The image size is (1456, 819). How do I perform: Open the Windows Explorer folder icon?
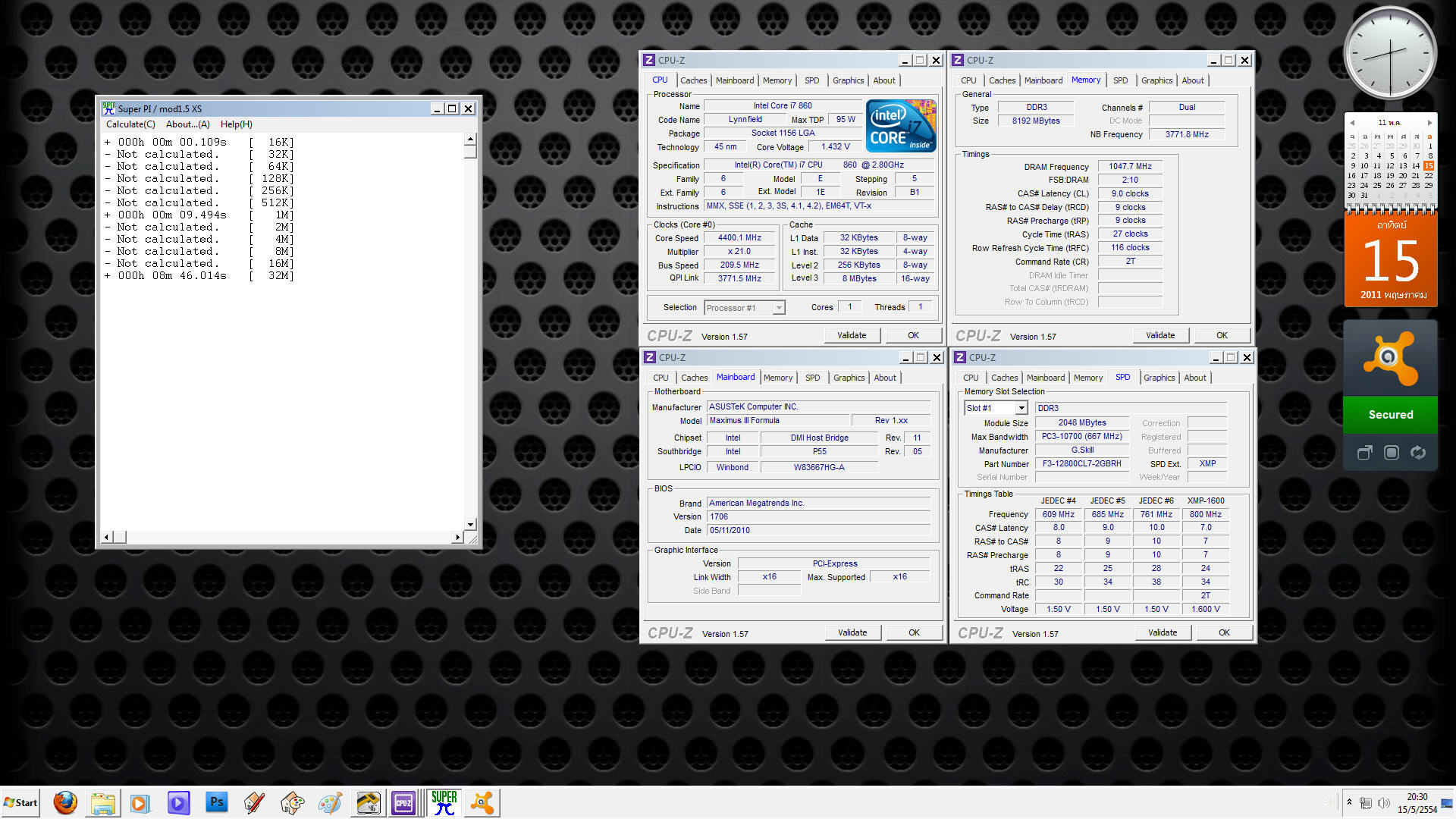103,802
